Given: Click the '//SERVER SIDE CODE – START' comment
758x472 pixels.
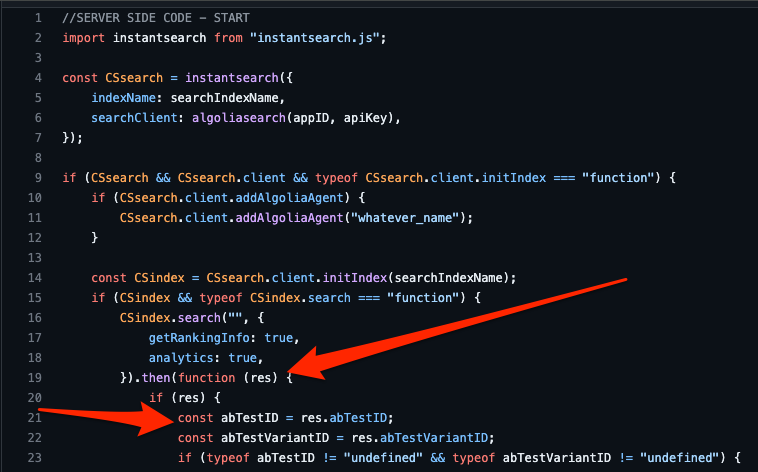Looking at the screenshot, I should 156,18.
